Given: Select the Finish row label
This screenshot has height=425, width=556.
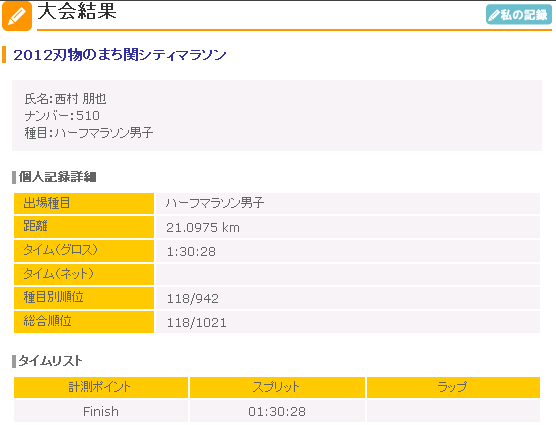Looking at the screenshot, I should click(x=101, y=412).
